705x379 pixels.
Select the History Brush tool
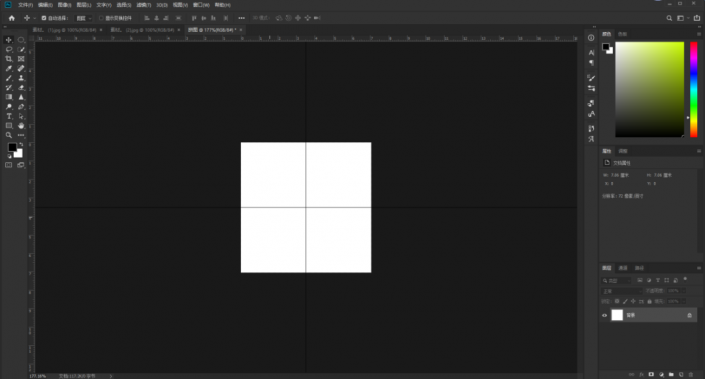(9, 88)
